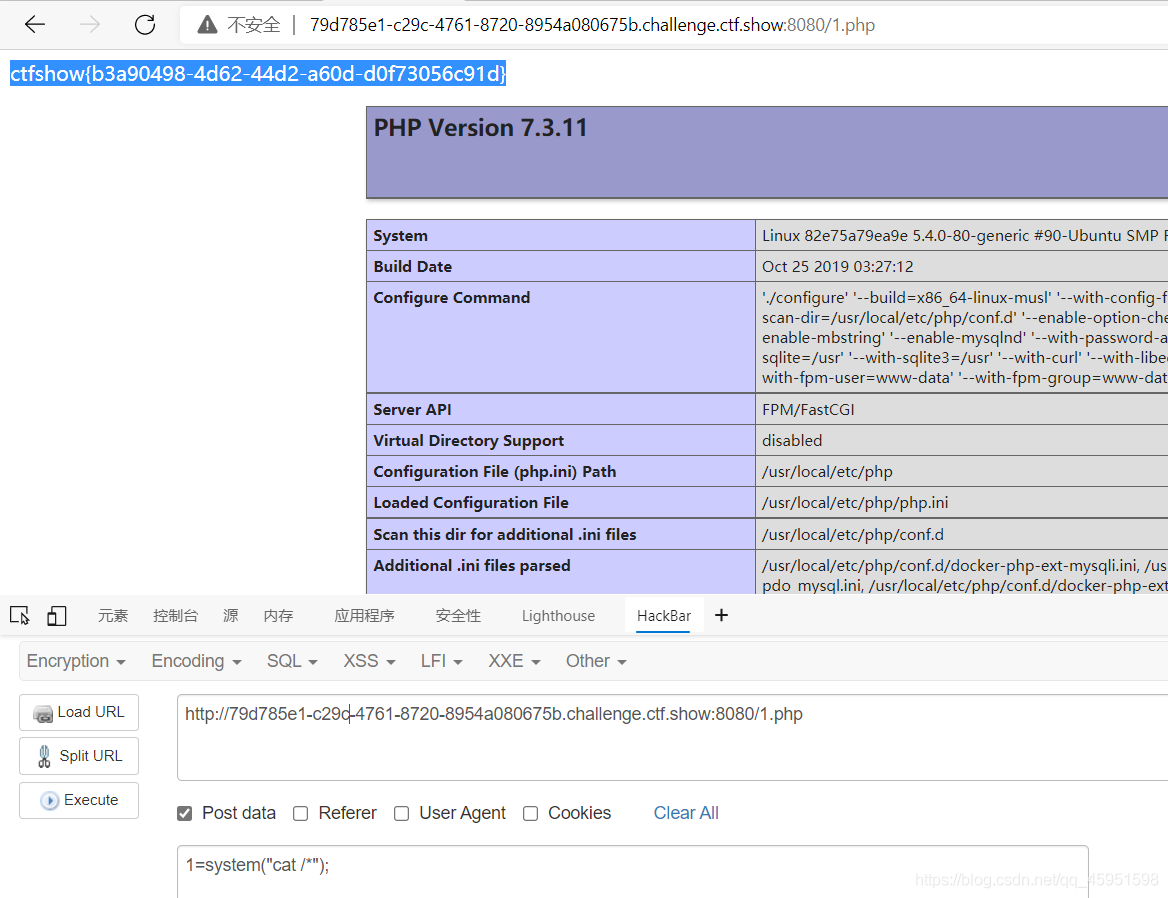Image resolution: width=1168 pixels, height=898 pixels.
Task: Open the Lighthouse tab
Action: (x=558, y=616)
